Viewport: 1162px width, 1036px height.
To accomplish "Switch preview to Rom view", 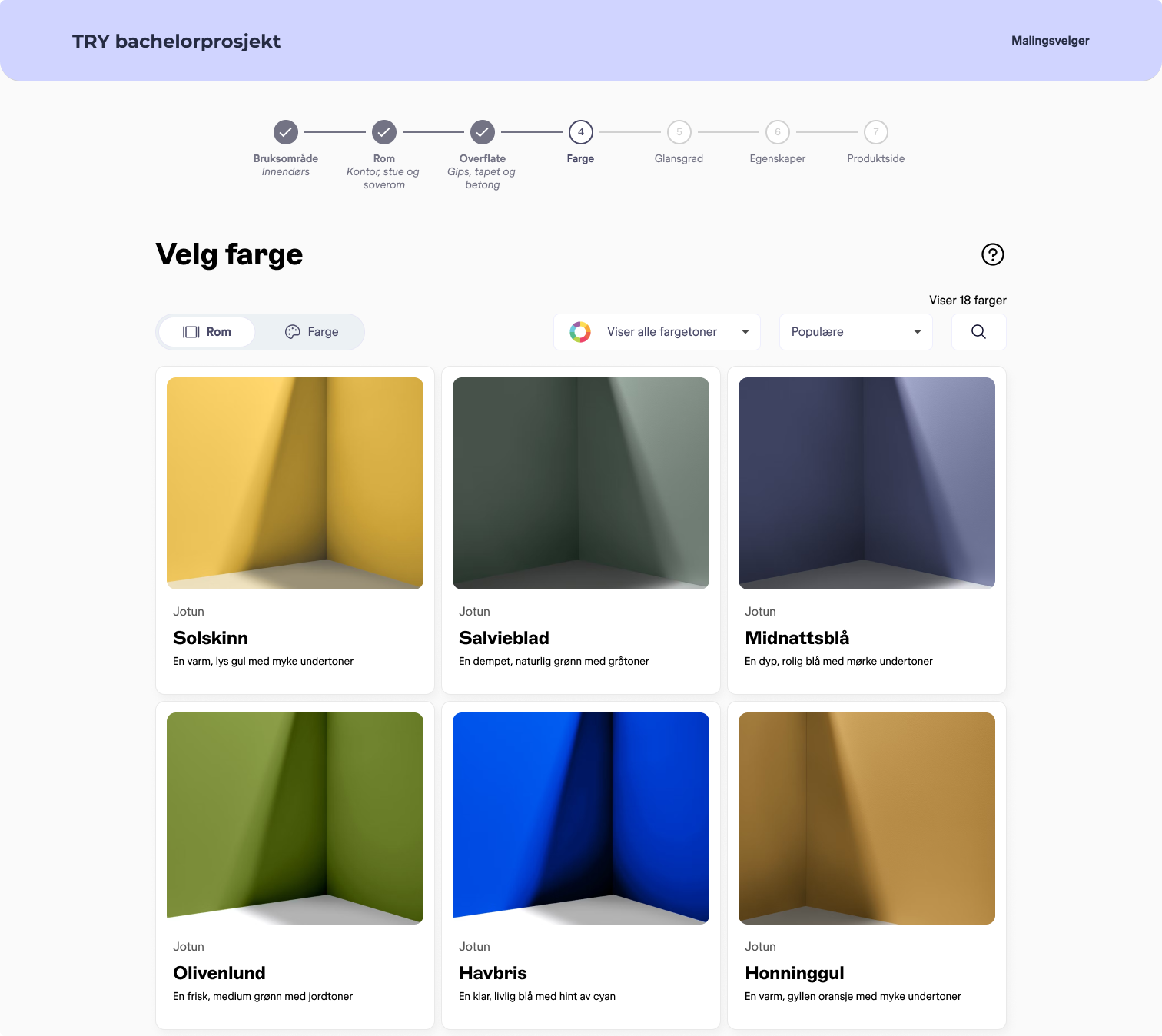I will coord(207,332).
